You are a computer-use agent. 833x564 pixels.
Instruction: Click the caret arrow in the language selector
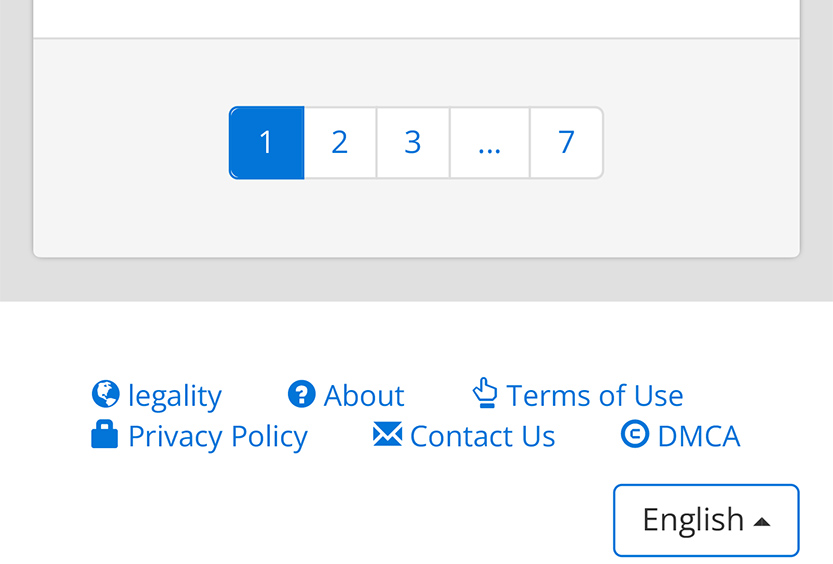click(x=762, y=521)
